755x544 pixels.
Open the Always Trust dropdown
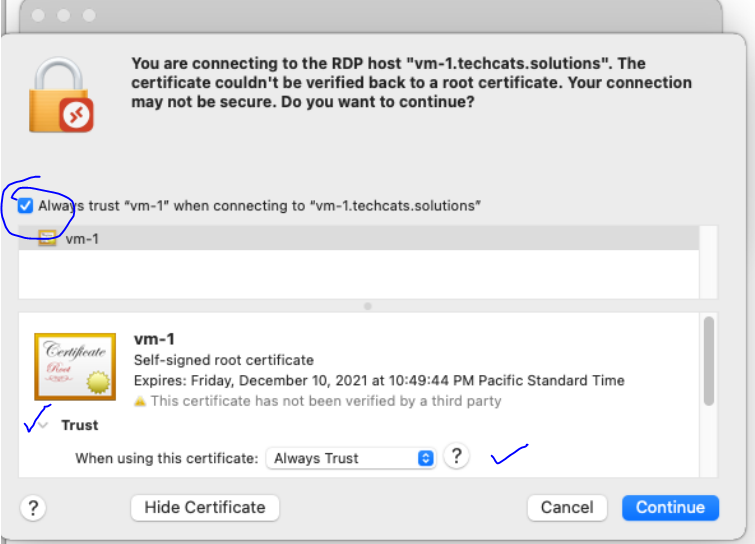pyautogui.click(x=351, y=458)
